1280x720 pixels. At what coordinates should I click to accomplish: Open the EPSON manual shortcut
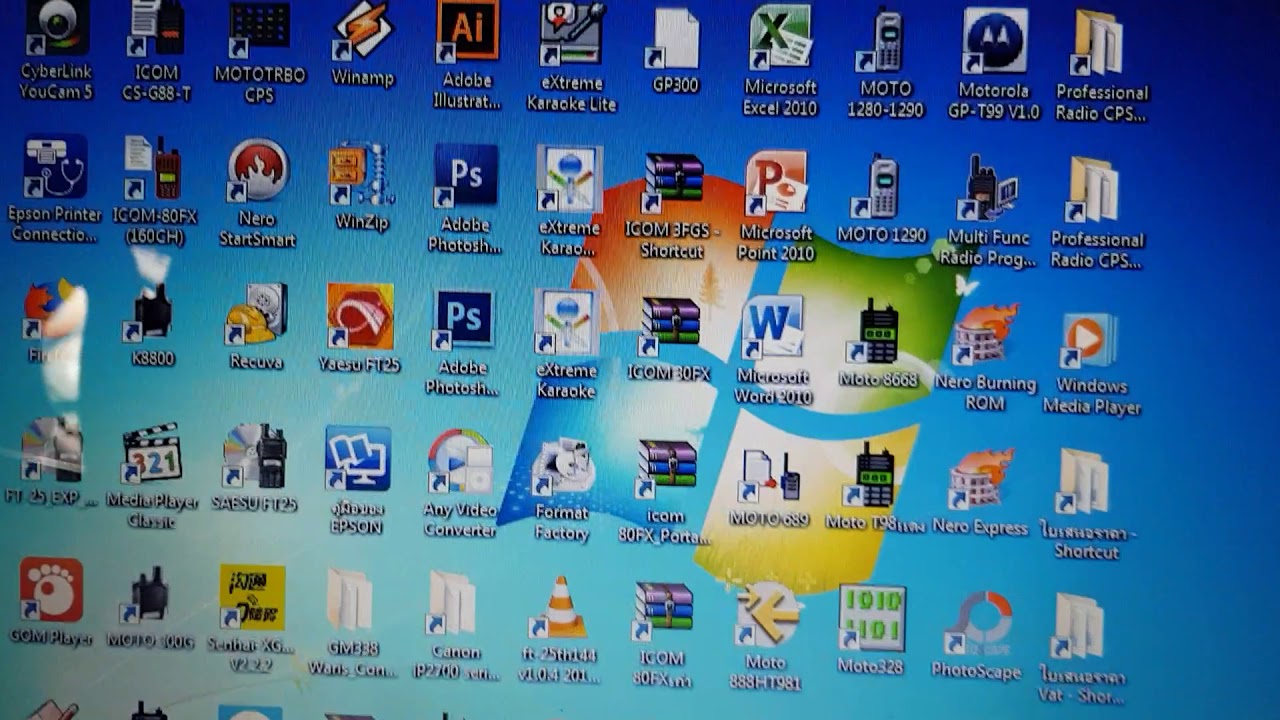(x=357, y=480)
